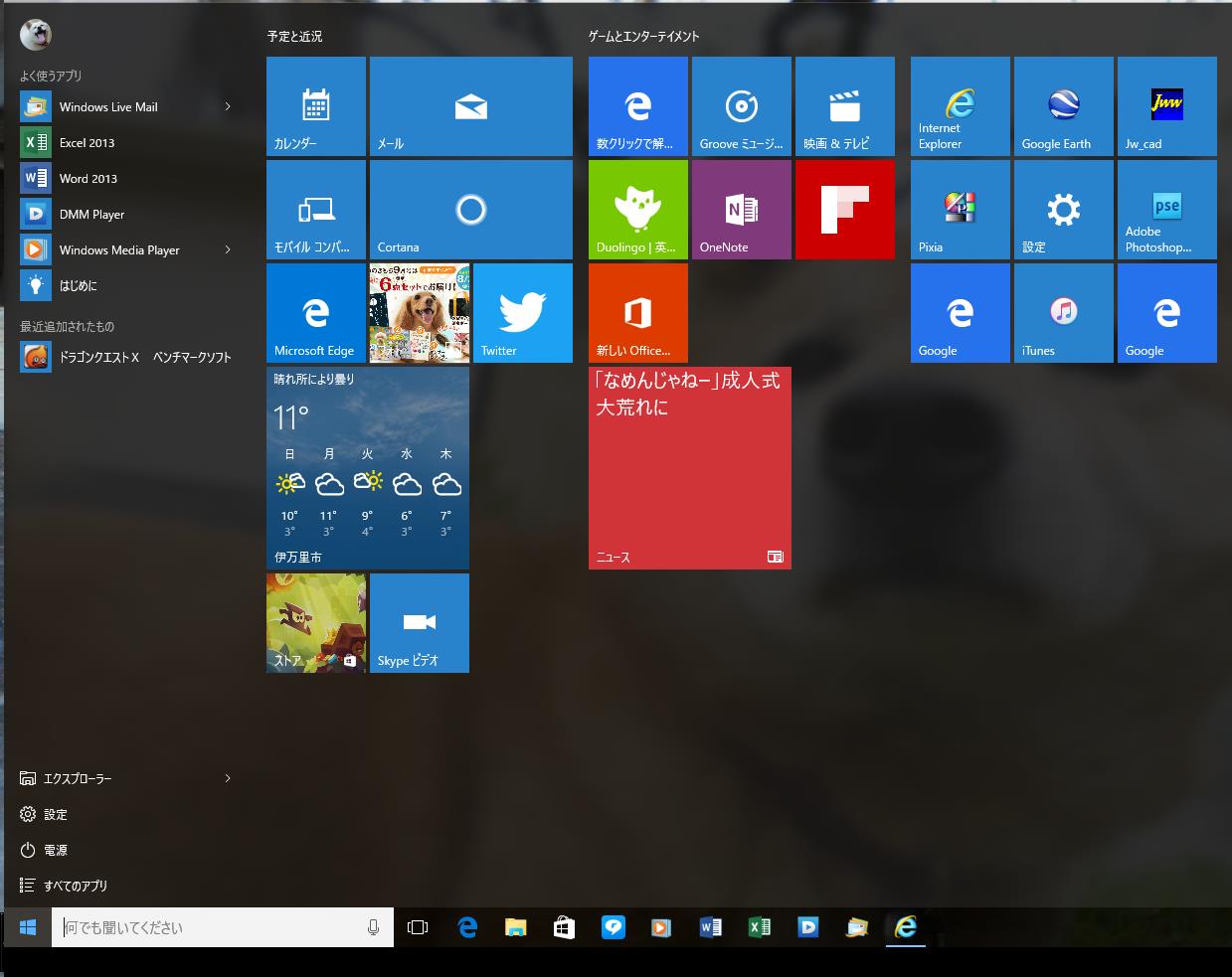Open File Explorer from the taskbar
1232x977 pixels.
[515, 927]
